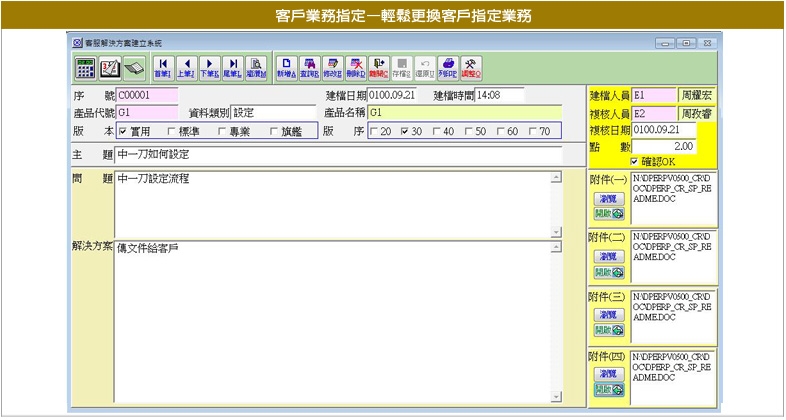
Task: Open the calculator icon in toolbar
Action: [85, 68]
